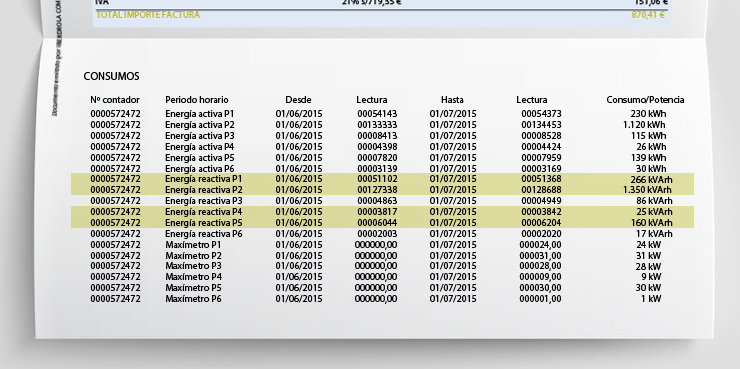Click the consumption value '26 kWh'
Image resolution: width=740 pixels, height=369 pixels.
point(651,147)
